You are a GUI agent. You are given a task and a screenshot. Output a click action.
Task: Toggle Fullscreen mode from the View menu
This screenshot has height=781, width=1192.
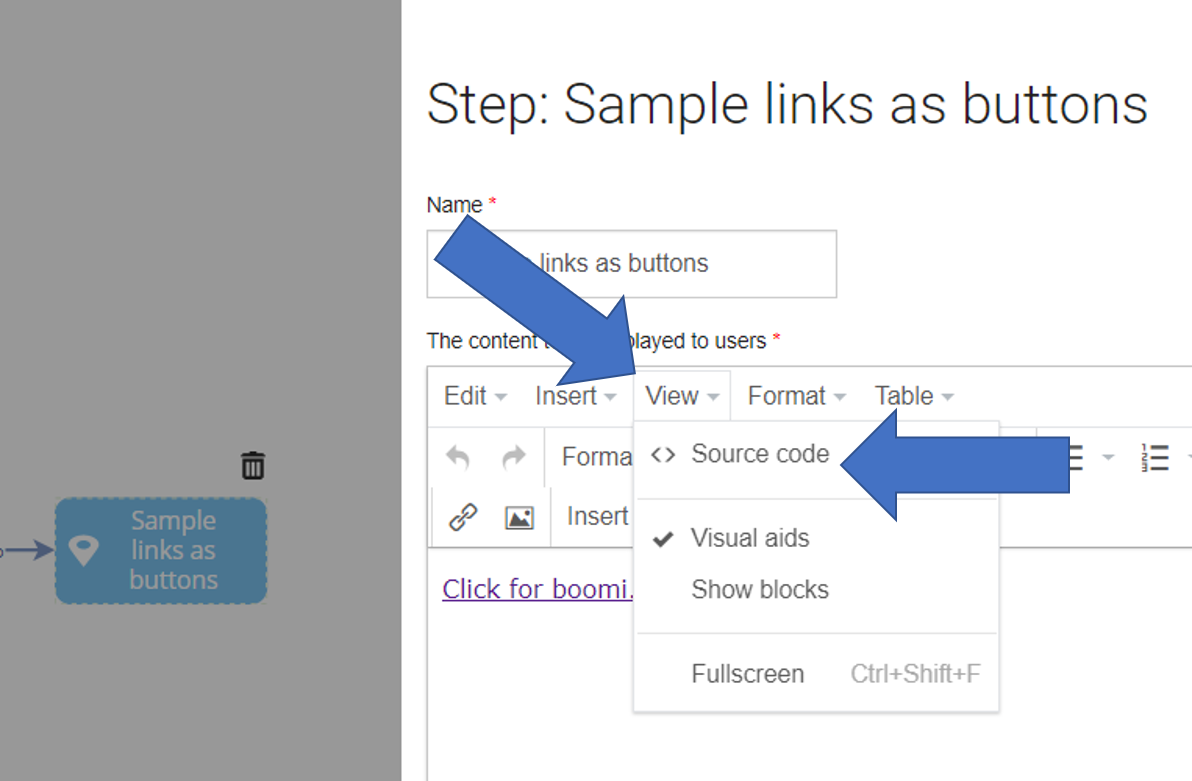point(747,674)
